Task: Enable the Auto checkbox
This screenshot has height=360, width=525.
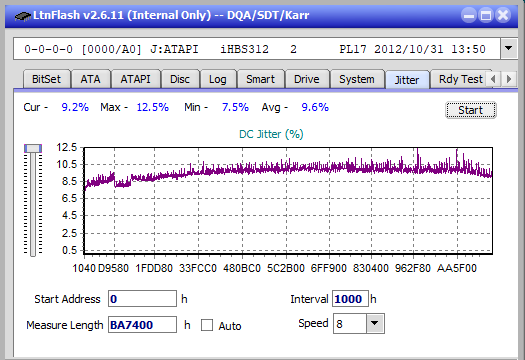Action: [x=207, y=325]
